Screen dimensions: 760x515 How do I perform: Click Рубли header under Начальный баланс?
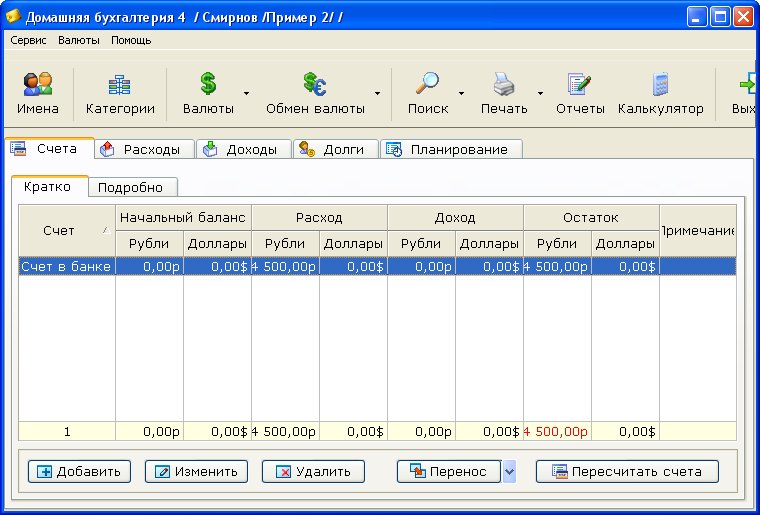(149, 244)
